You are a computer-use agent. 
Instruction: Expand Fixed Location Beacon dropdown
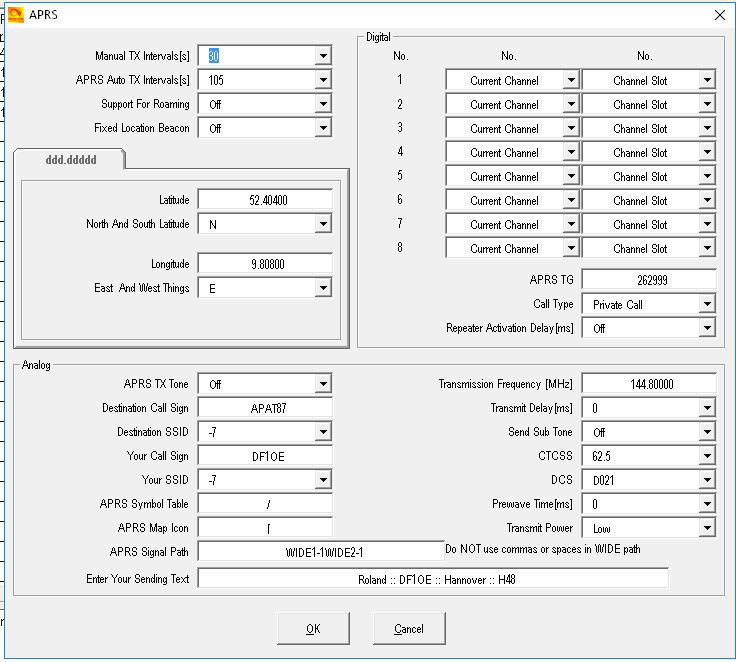click(x=323, y=128)
